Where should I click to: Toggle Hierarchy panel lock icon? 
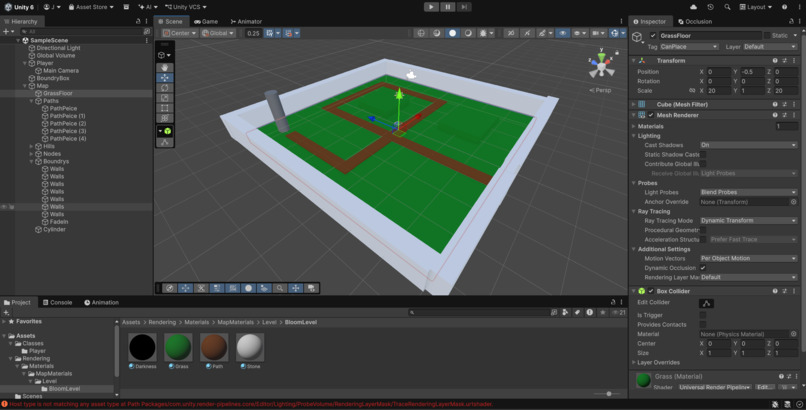[138, 21]
